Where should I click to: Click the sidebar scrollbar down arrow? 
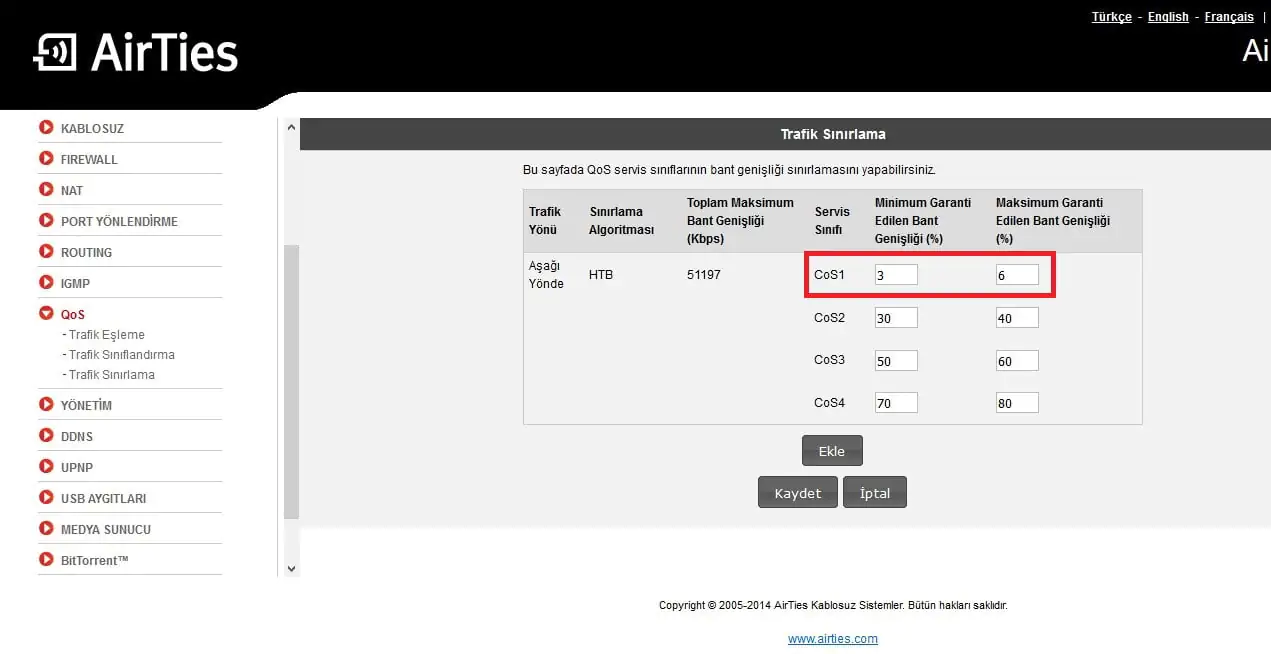(x=291, y=568)
